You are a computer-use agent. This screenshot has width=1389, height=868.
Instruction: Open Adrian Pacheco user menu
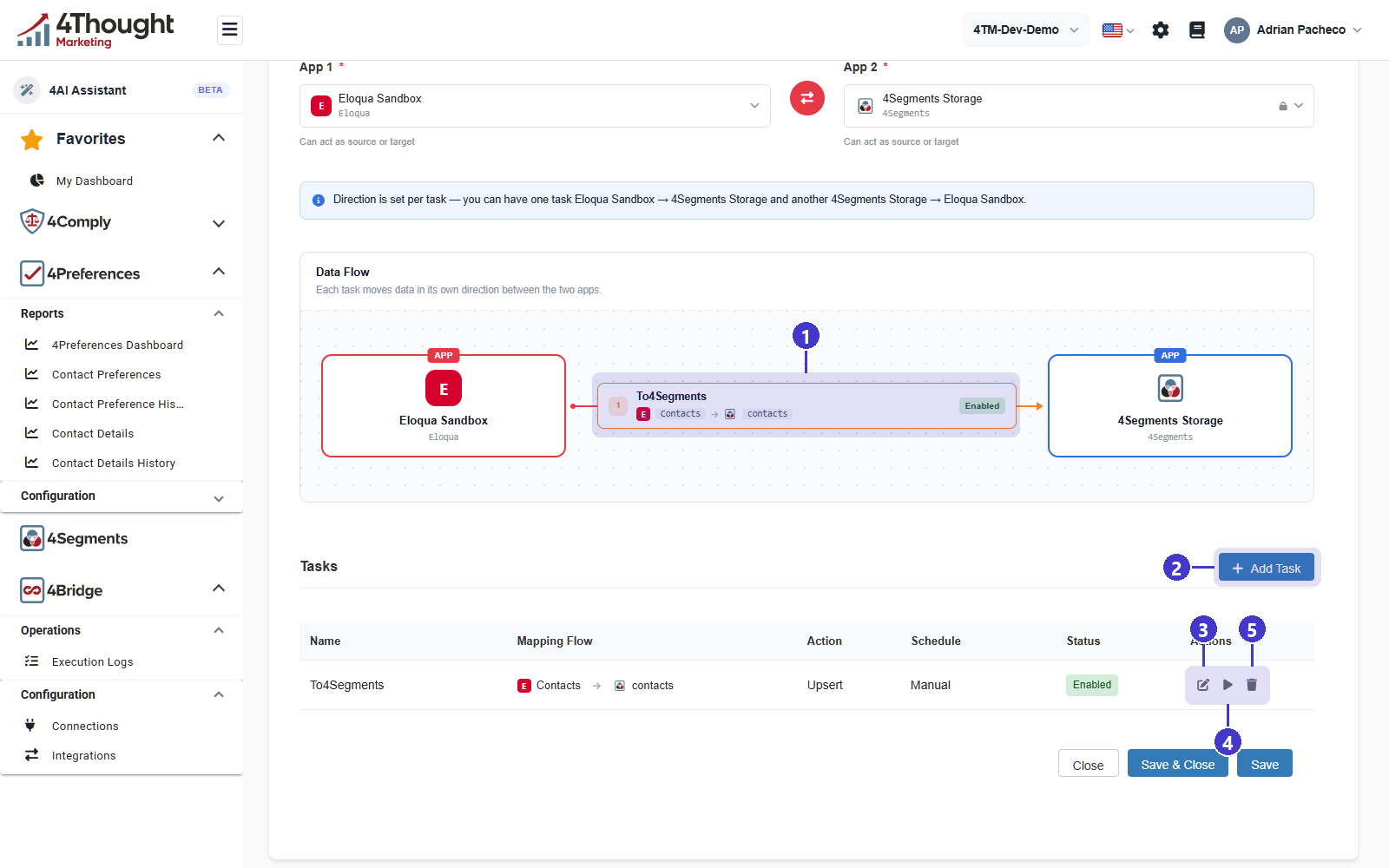(x=1293, y=30)
